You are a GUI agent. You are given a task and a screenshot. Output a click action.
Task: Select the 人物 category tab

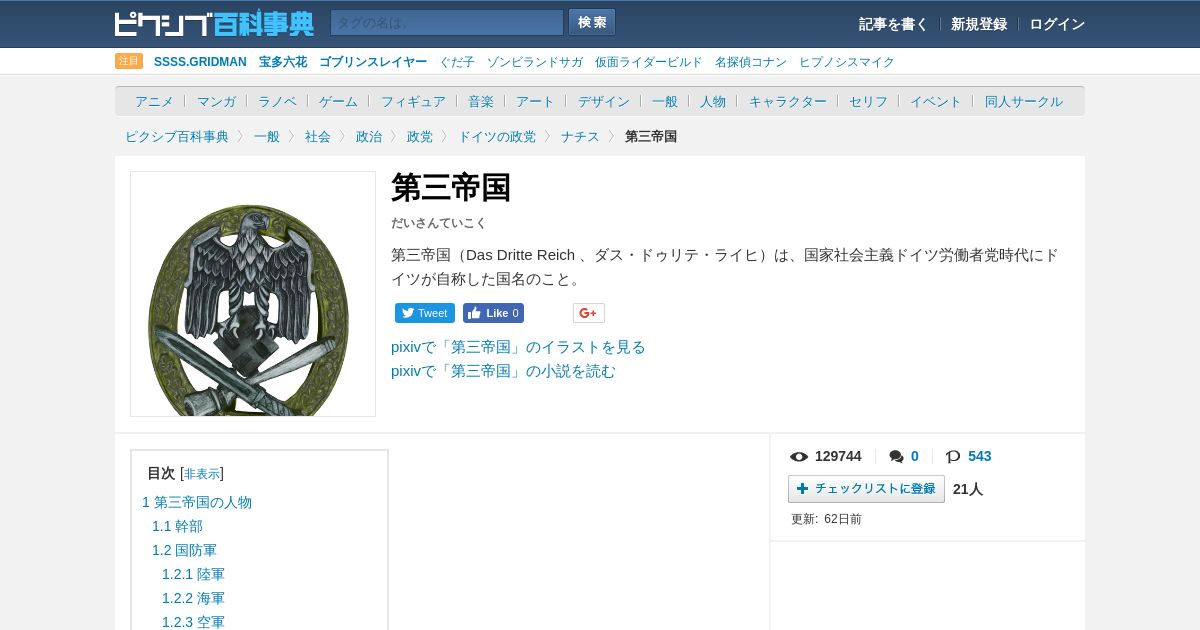(x=713, y=101)
